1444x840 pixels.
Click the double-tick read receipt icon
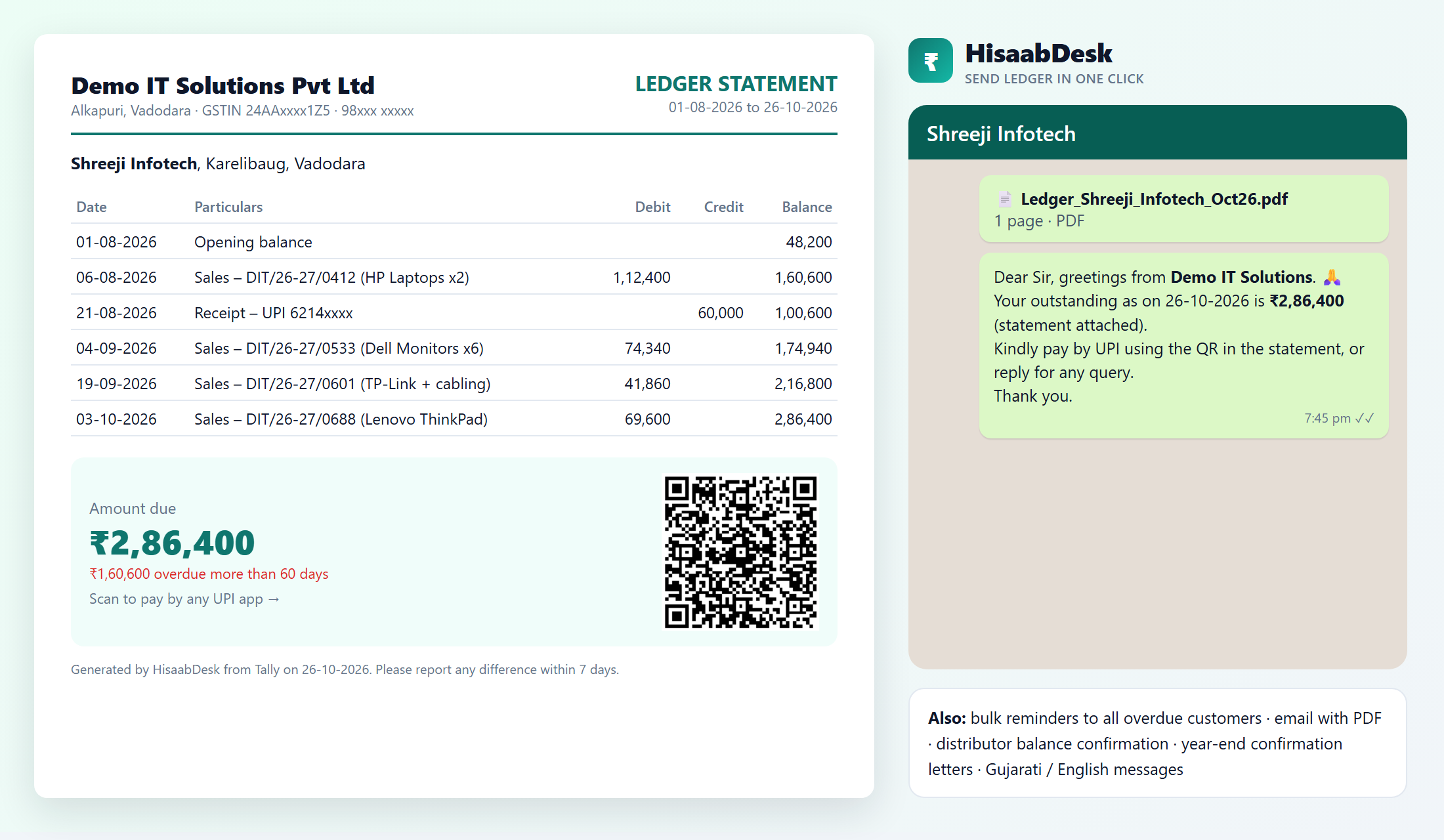point(1365,418)
